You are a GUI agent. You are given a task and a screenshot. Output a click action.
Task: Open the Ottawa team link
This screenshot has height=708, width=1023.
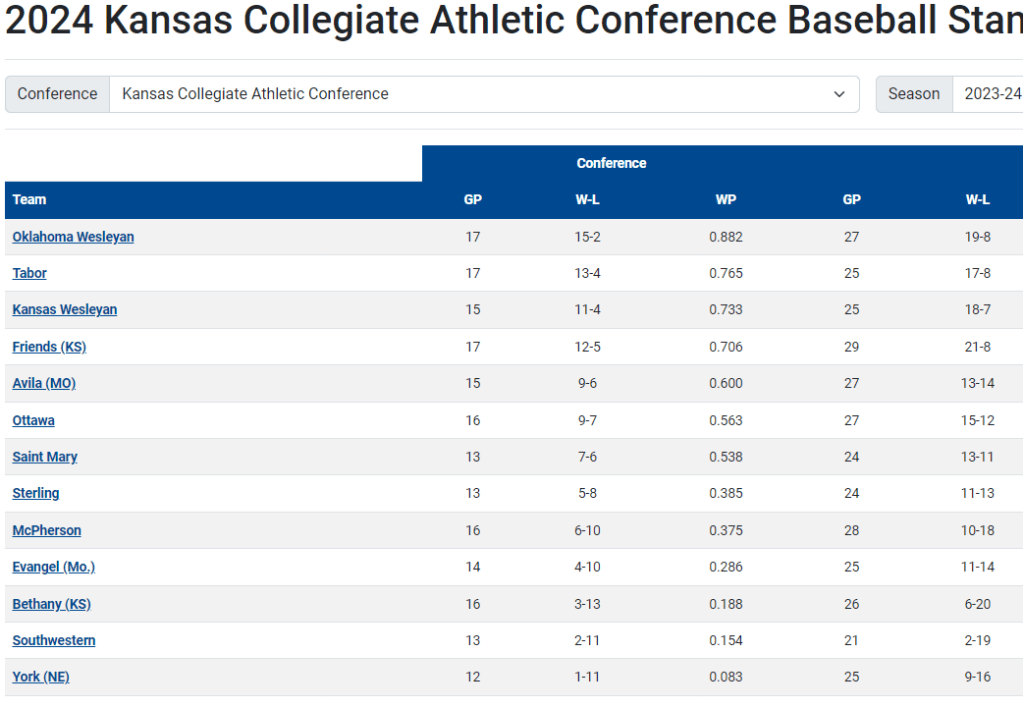33,420
